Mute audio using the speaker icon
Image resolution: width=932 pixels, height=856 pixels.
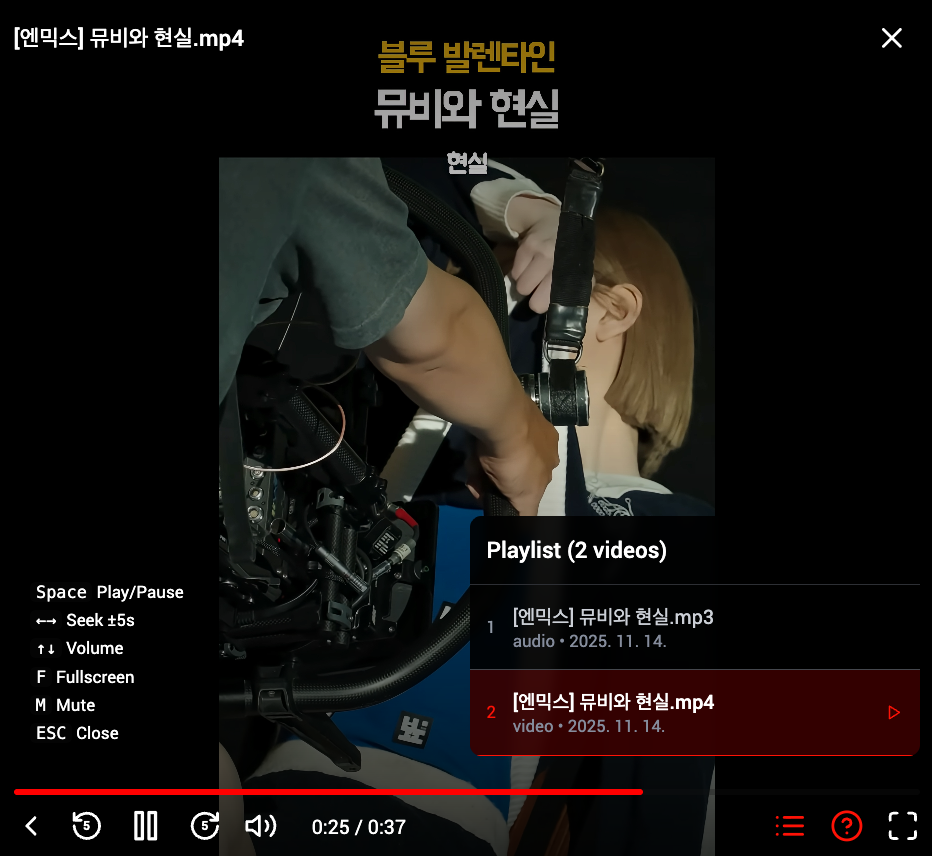(260, 826)
